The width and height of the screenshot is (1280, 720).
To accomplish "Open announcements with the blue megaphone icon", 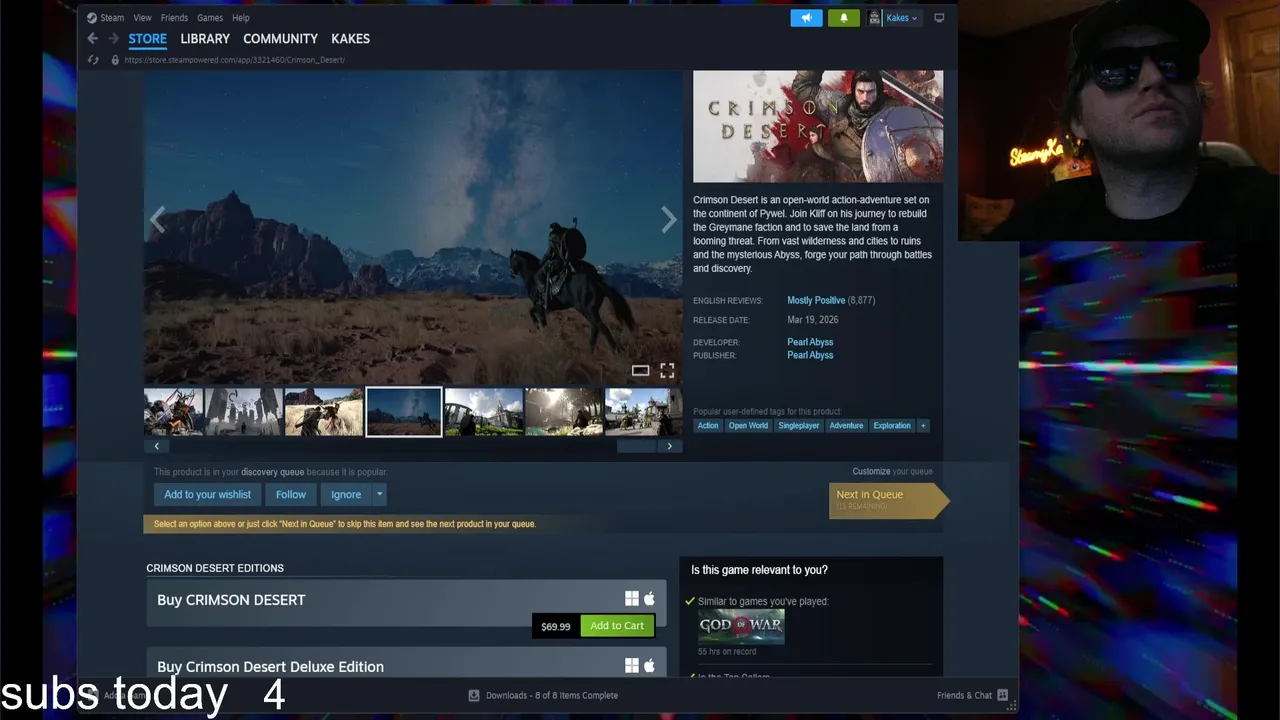I will pos(806,18).
